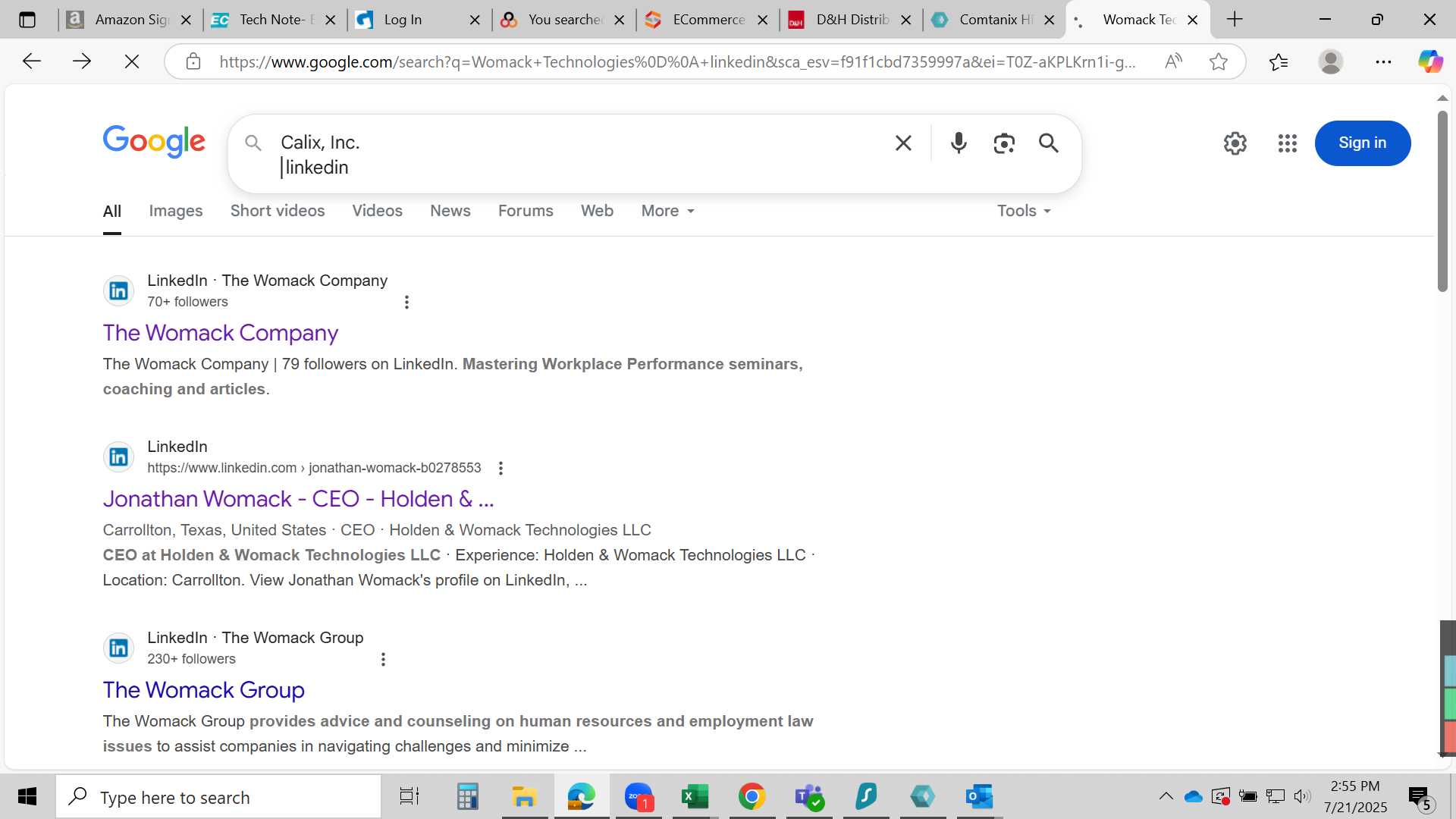Expand the More search filters dropdown
The width and height of the screenshot is (1456, 819).
[x=667, y=212]
